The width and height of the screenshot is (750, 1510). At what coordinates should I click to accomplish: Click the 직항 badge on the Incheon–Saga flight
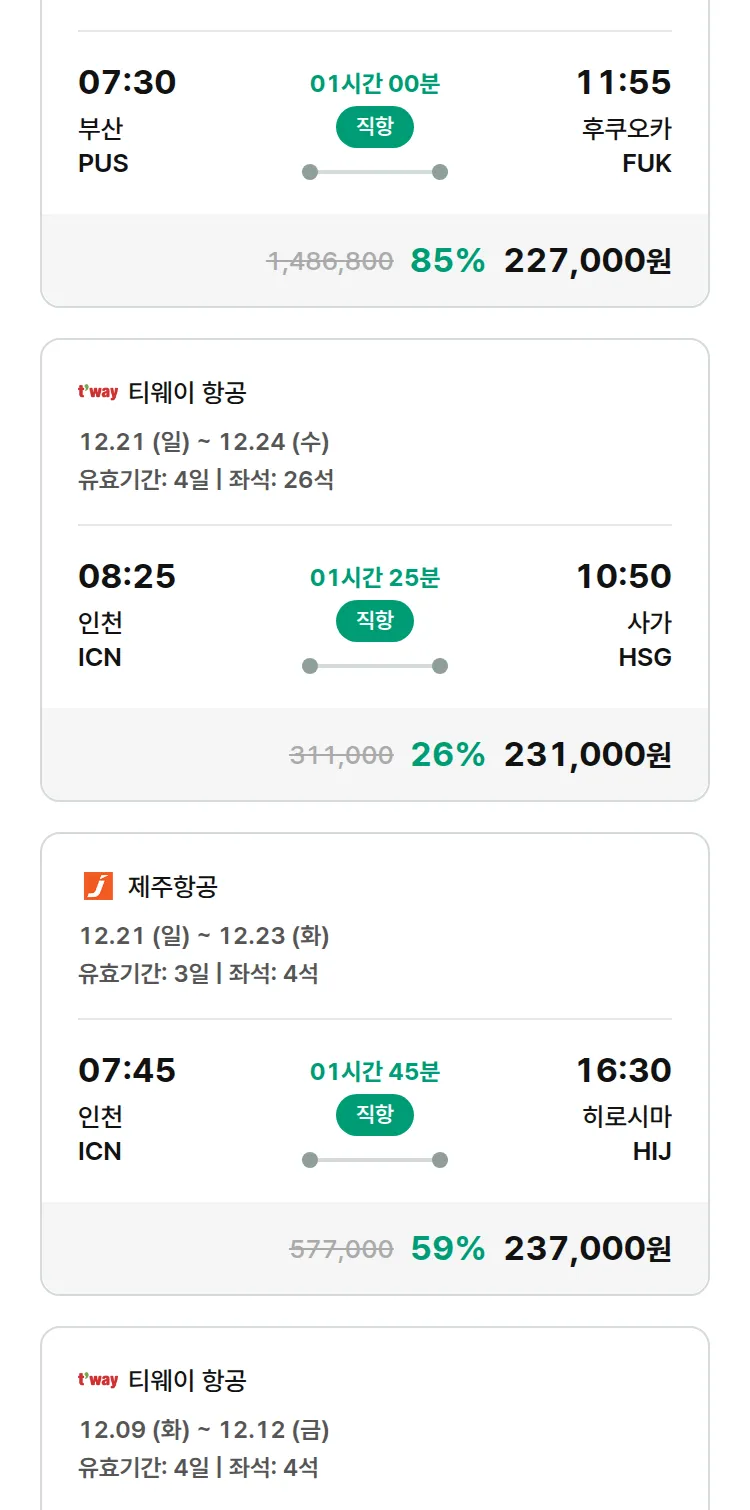pyautogui.click(x=375, y=621)
